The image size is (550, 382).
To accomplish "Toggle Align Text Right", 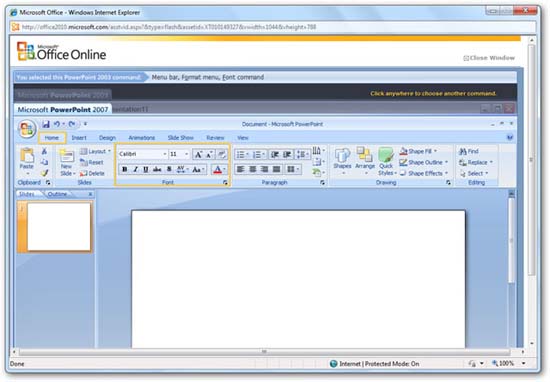I will tap(264, 169).
